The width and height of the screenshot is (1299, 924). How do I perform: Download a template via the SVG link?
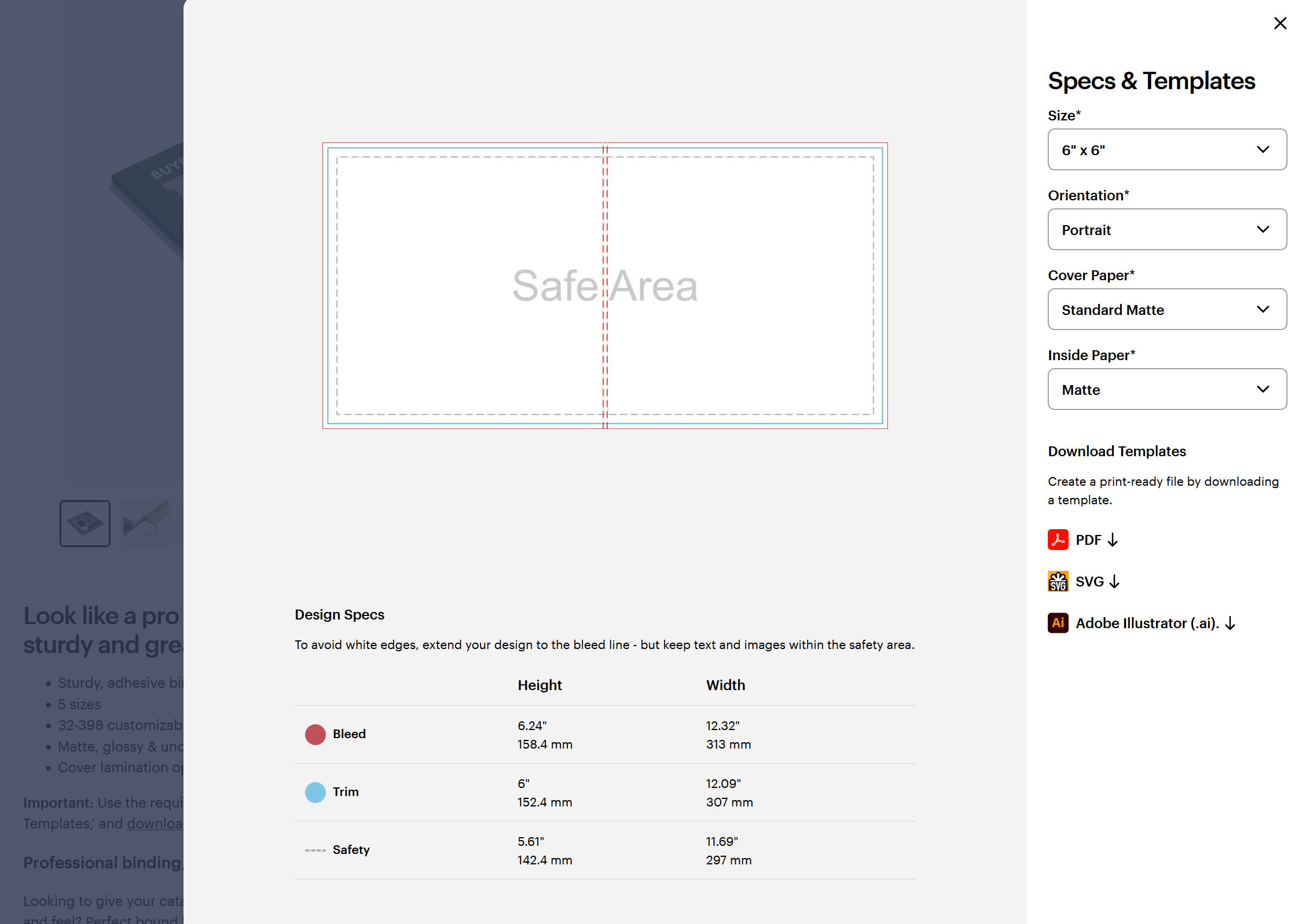pyautogui.click(x=1091, y=581)
